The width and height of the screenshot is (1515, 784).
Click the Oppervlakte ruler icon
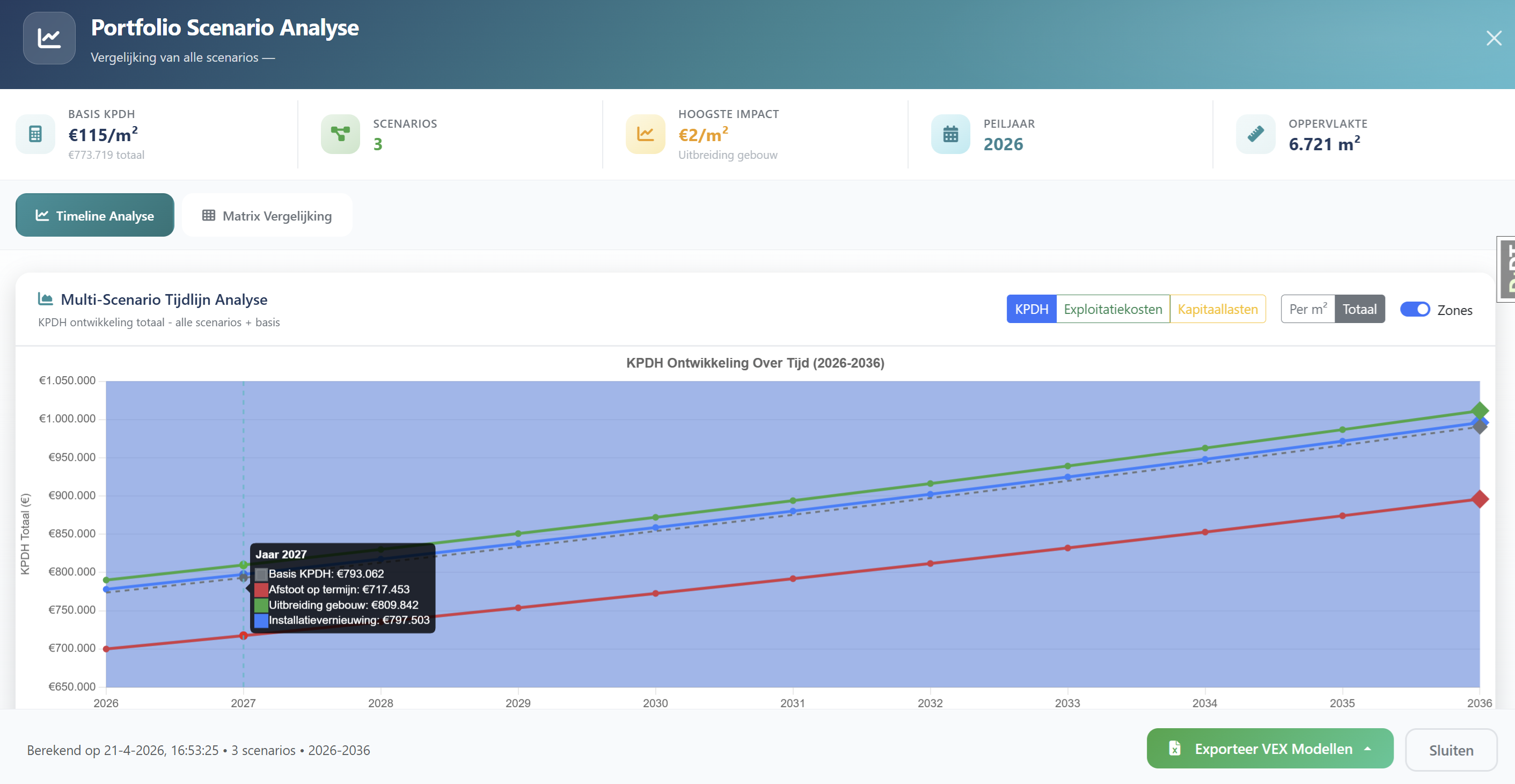[x=1256, y=134]
